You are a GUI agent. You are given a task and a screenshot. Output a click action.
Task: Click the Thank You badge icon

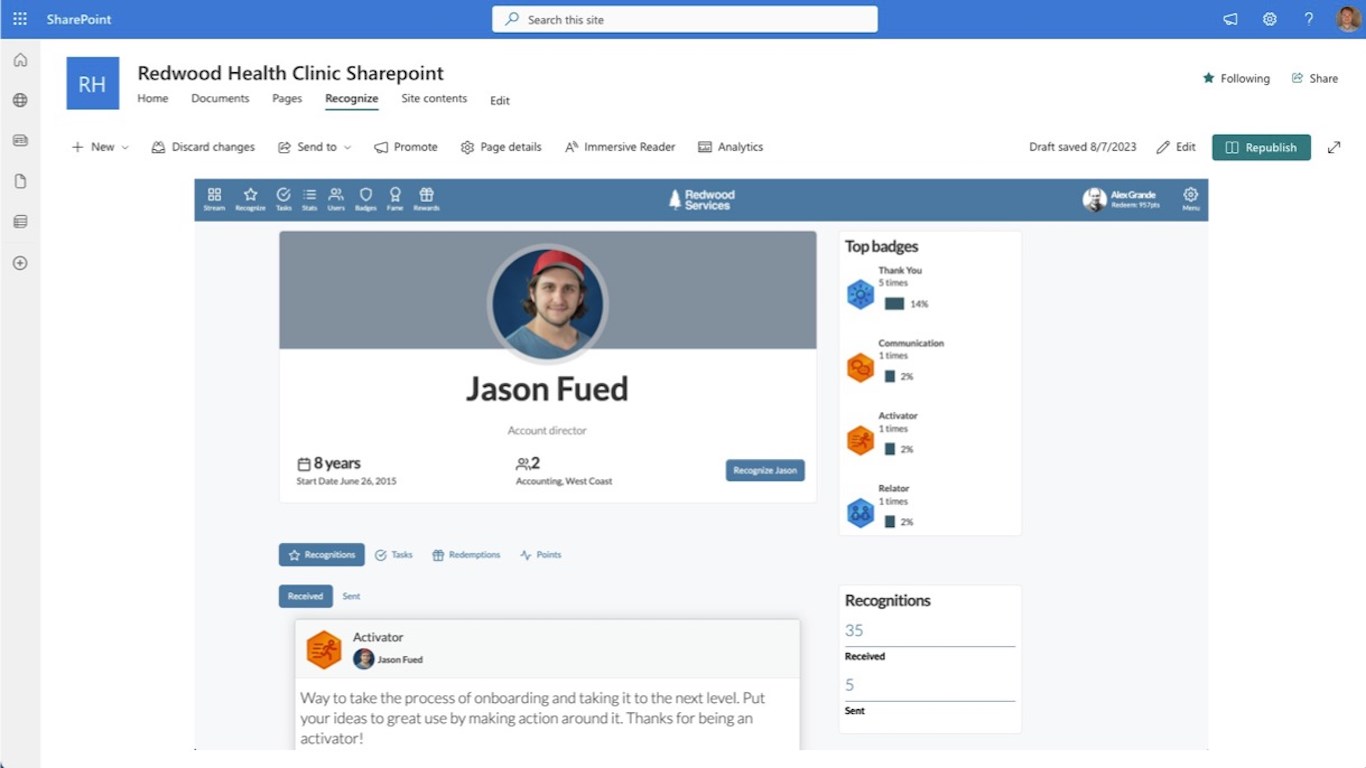(860, 294)
